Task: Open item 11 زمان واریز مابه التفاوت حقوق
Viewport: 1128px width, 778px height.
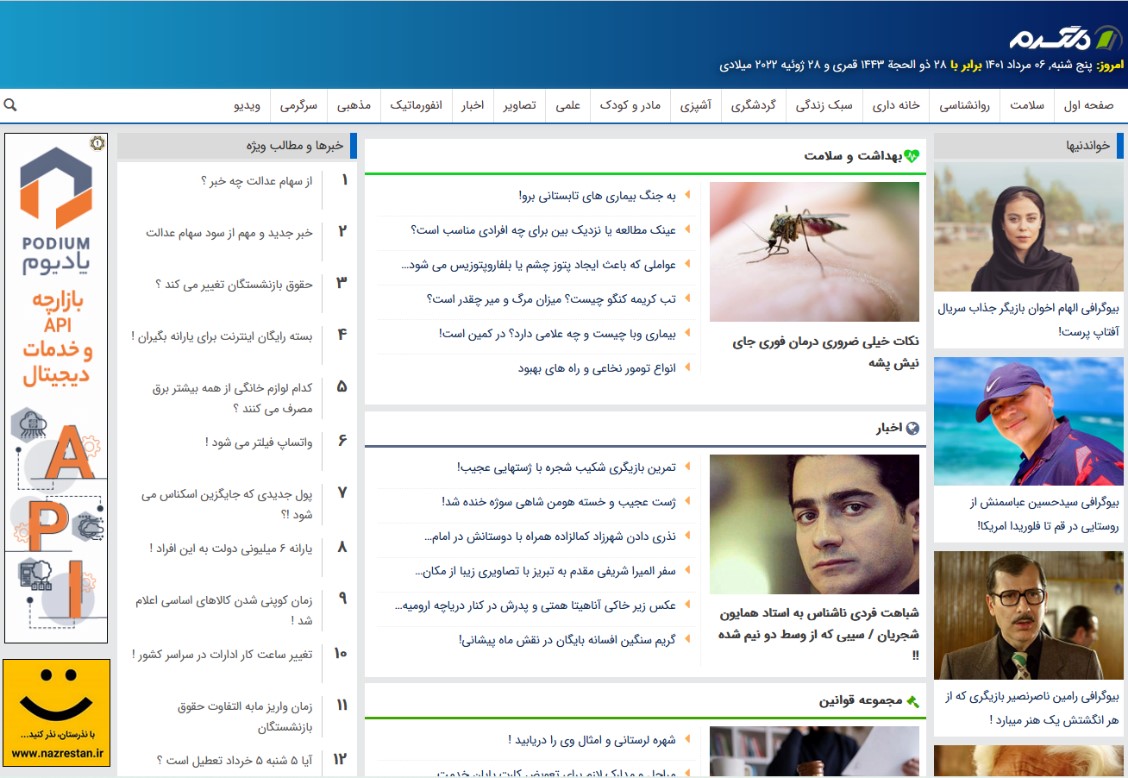Action: [x=245, y=717]
